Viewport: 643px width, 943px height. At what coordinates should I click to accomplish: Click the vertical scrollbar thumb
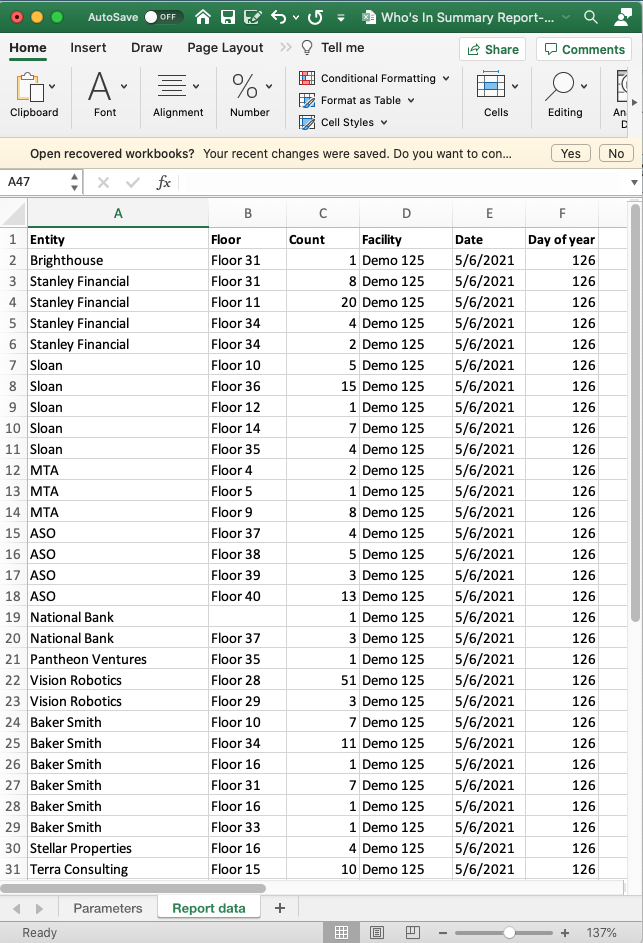[635, 413]
